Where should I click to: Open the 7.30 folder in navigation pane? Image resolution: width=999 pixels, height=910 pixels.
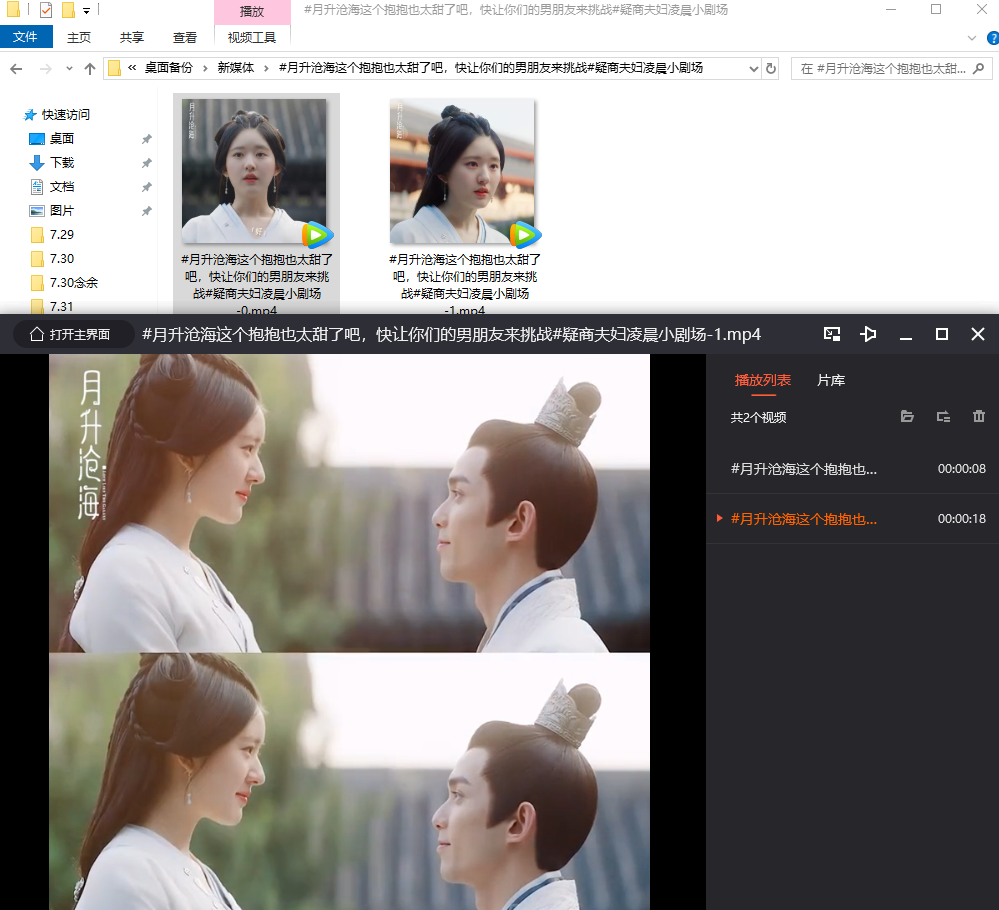point(62,259)
